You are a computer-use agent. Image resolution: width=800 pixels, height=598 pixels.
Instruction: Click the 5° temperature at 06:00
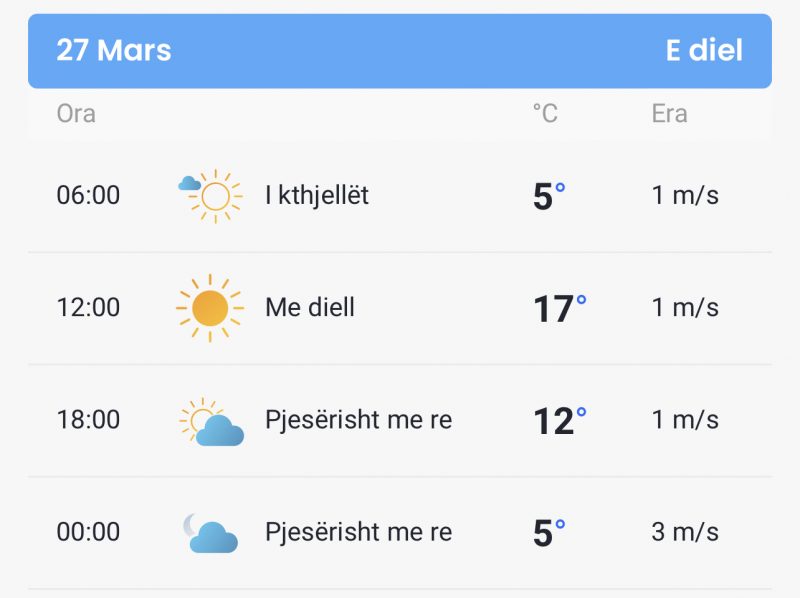[549, 196]
